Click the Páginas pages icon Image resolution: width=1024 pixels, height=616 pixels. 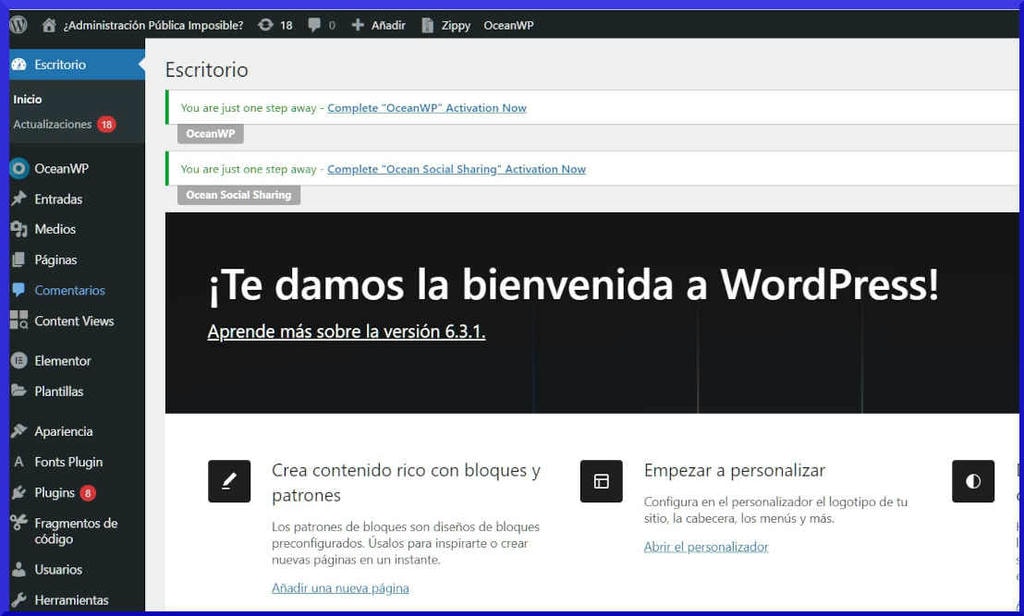[19, 260]
